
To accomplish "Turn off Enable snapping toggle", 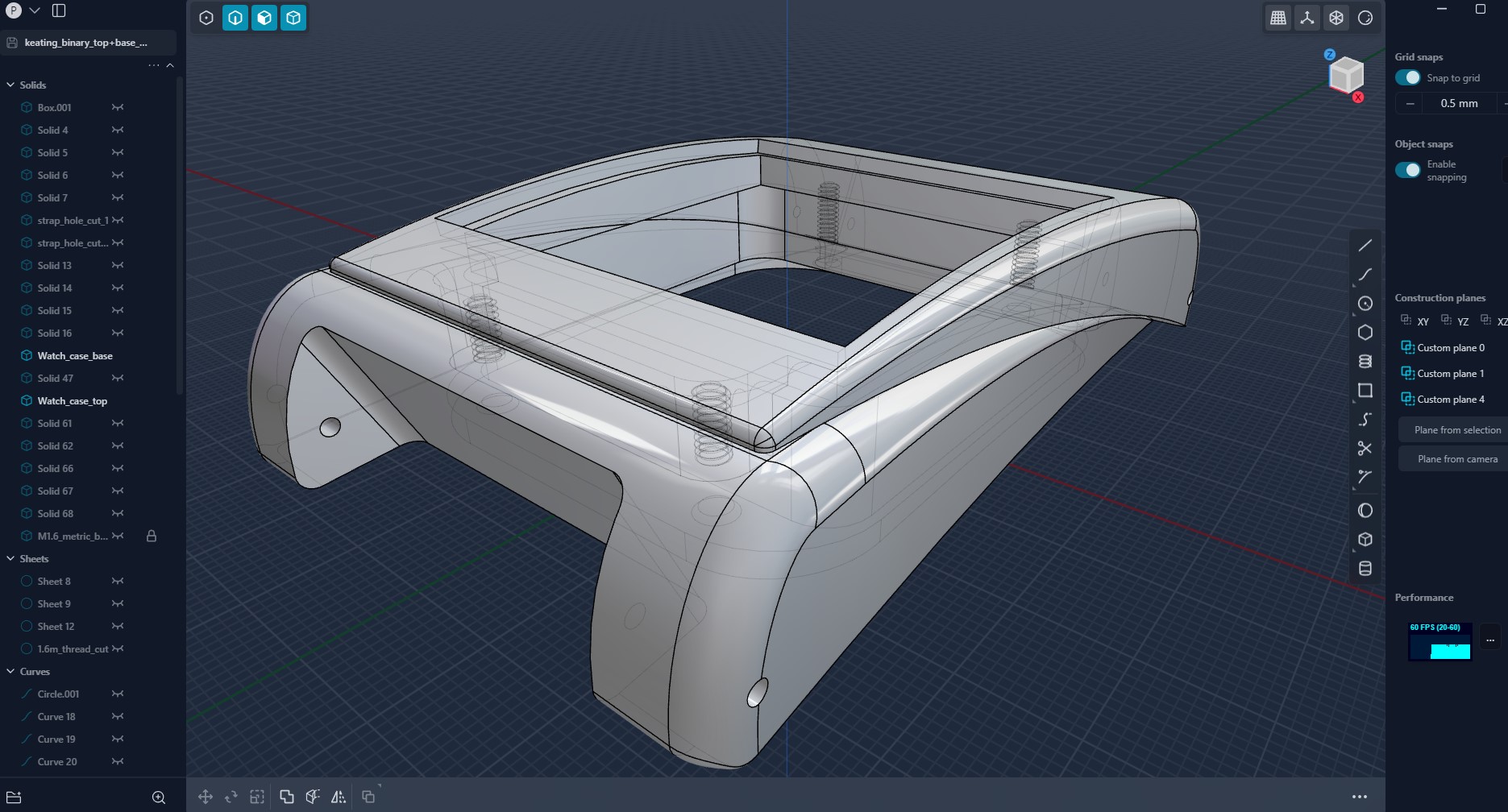I will click(x=1408, y=170).
